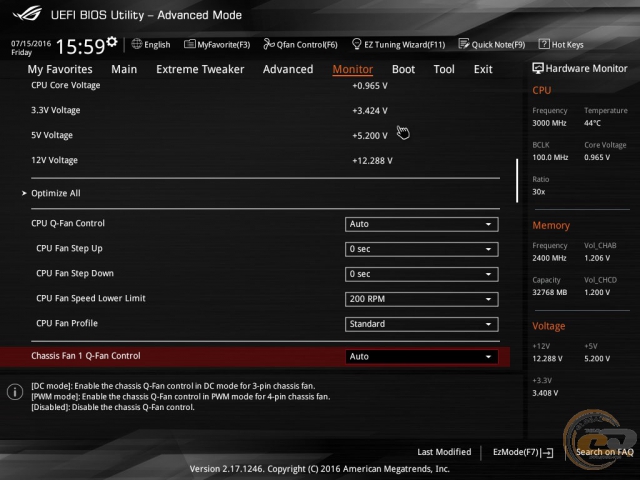Go to the Boot tab
Viewport: 640px width, 480px height.
pyautogui.click(x=403, y=69)
